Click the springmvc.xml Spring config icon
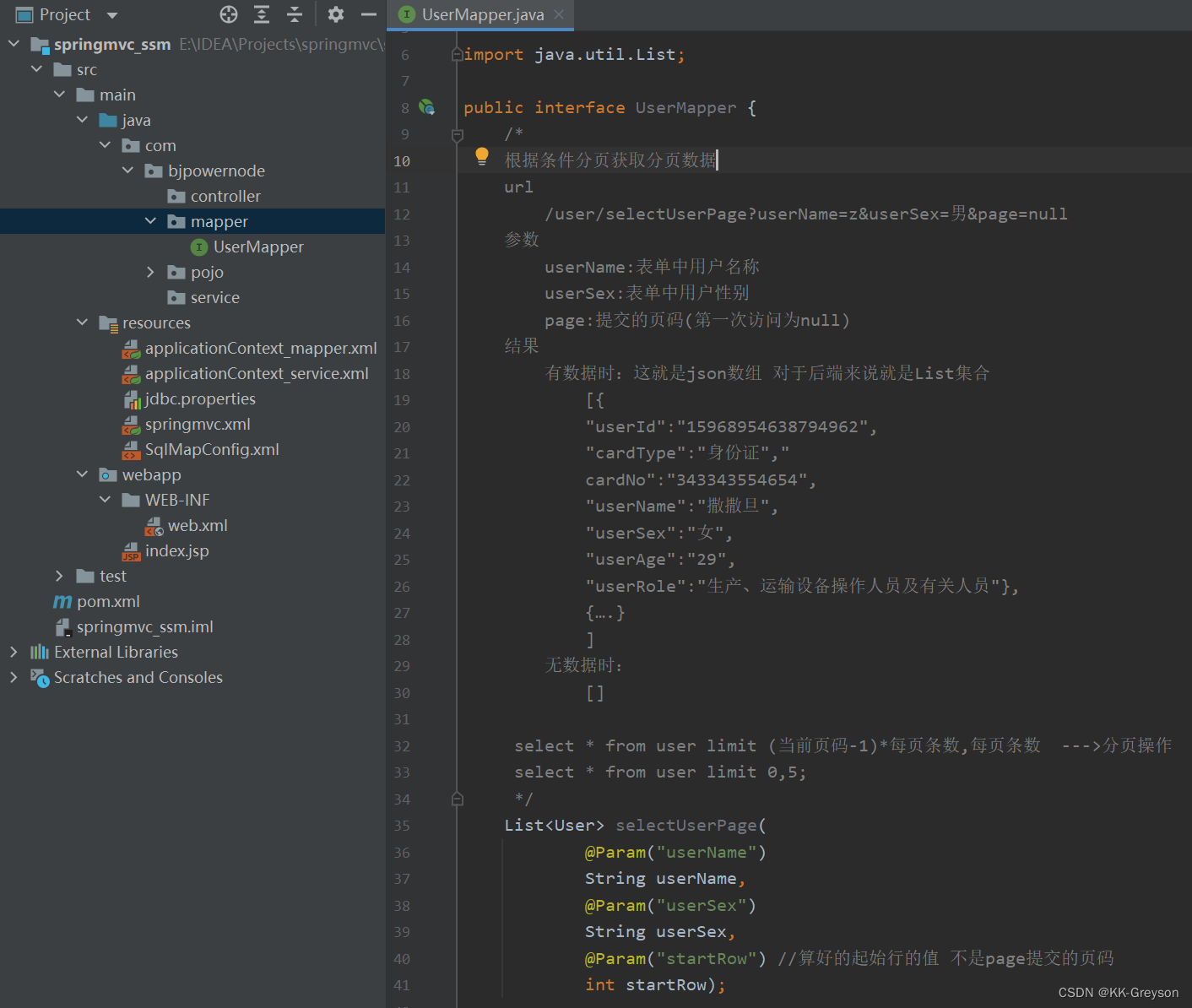This screenshot has height=1008, width=1192. click(131, 425)
